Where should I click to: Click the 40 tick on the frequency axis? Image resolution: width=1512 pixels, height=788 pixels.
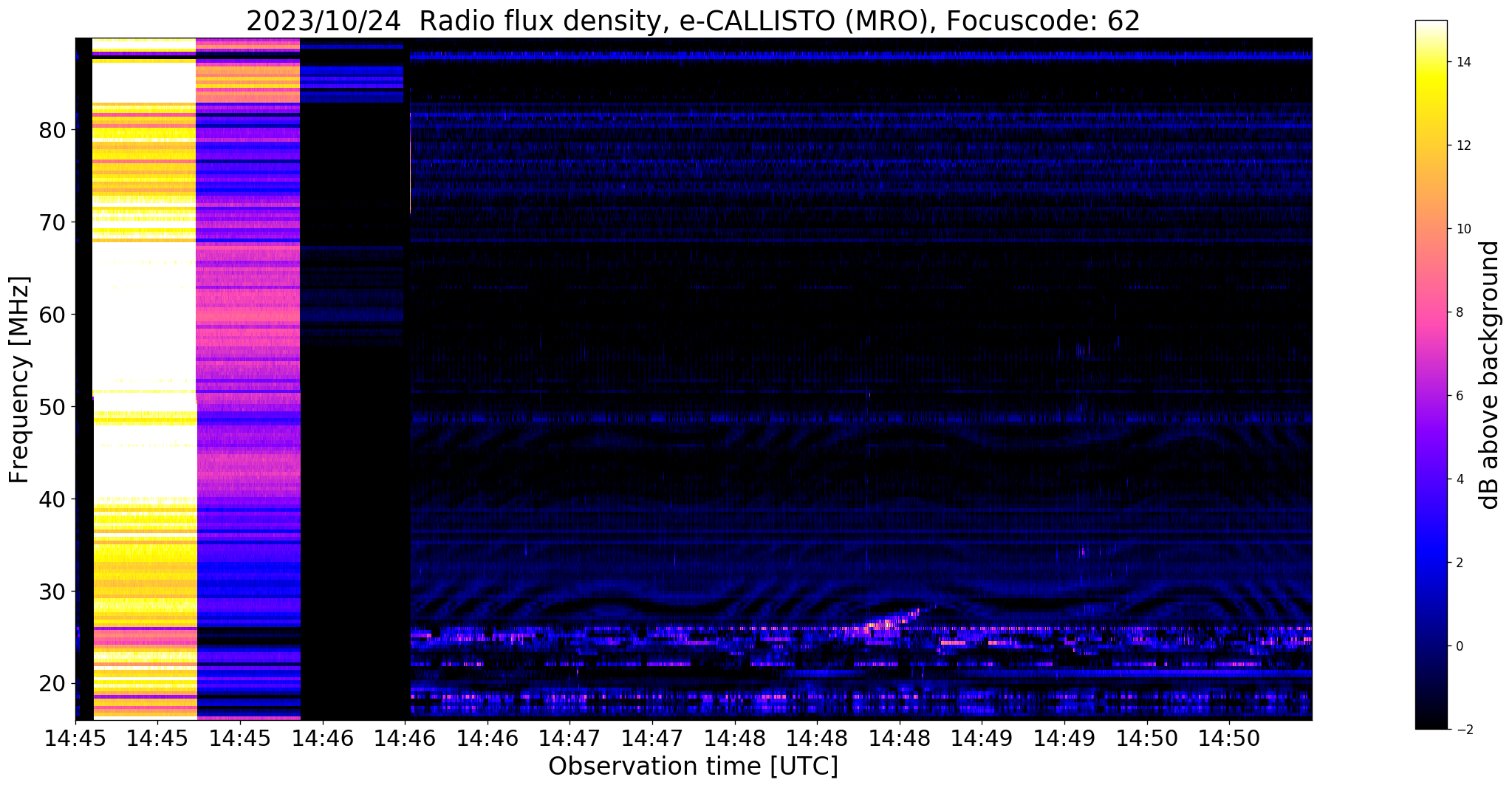pos(52,500)
